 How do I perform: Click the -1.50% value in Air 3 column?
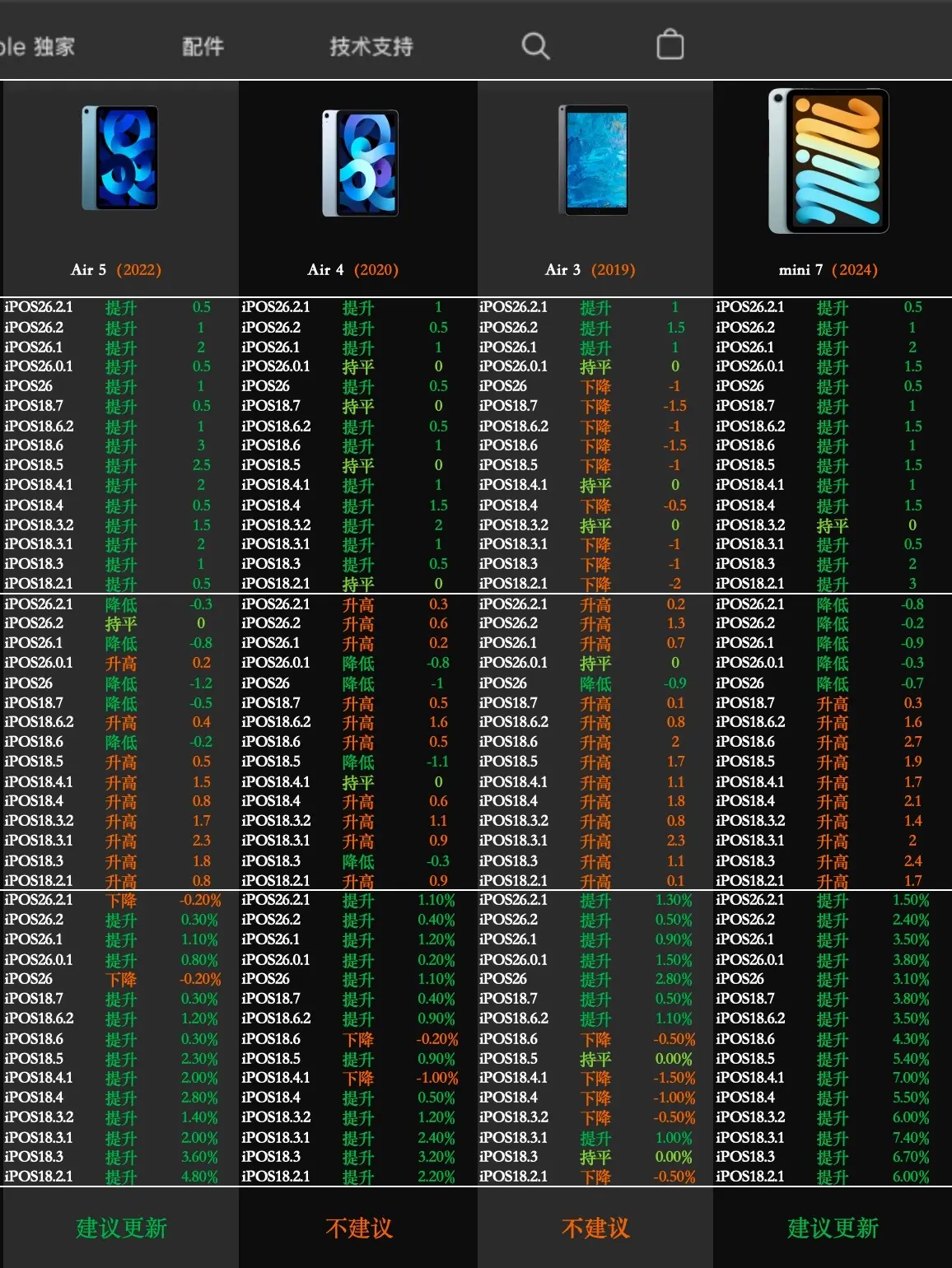(674, 1078)
